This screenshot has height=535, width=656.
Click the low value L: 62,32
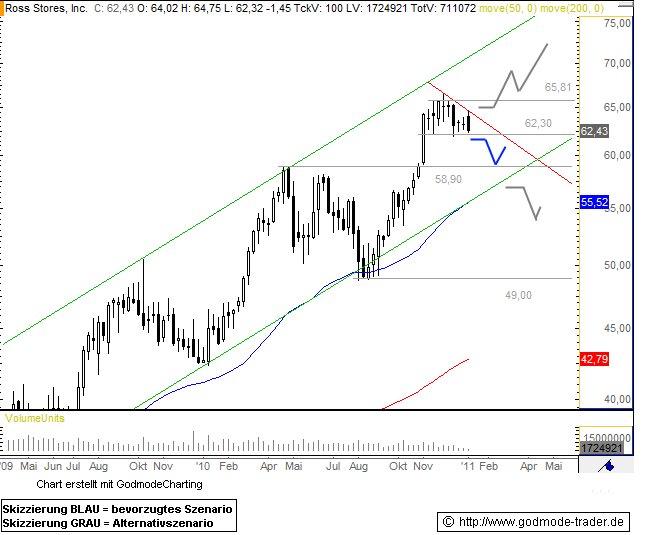click(242, 8)
